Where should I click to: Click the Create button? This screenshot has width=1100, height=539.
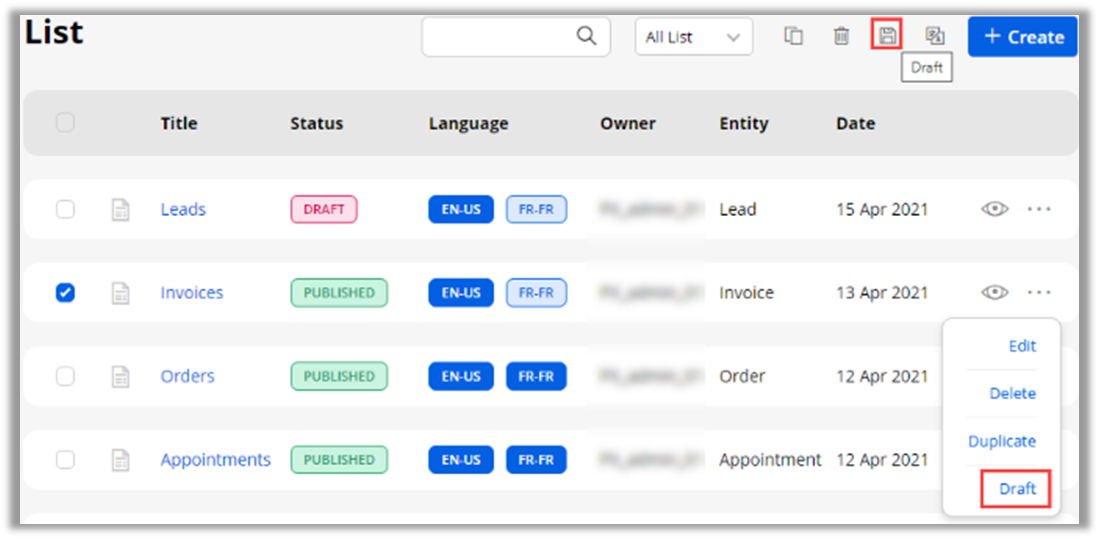(x=1022, y=37)
